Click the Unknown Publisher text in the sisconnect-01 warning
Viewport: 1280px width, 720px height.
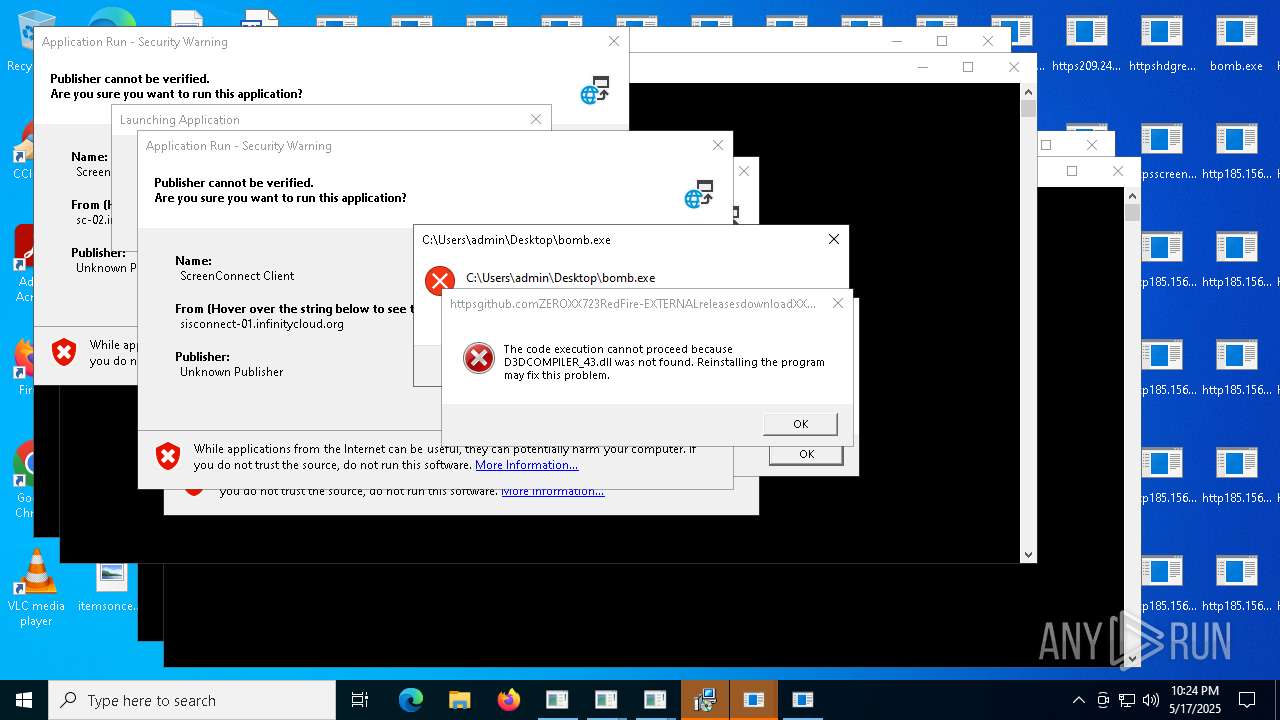[231, 372]
